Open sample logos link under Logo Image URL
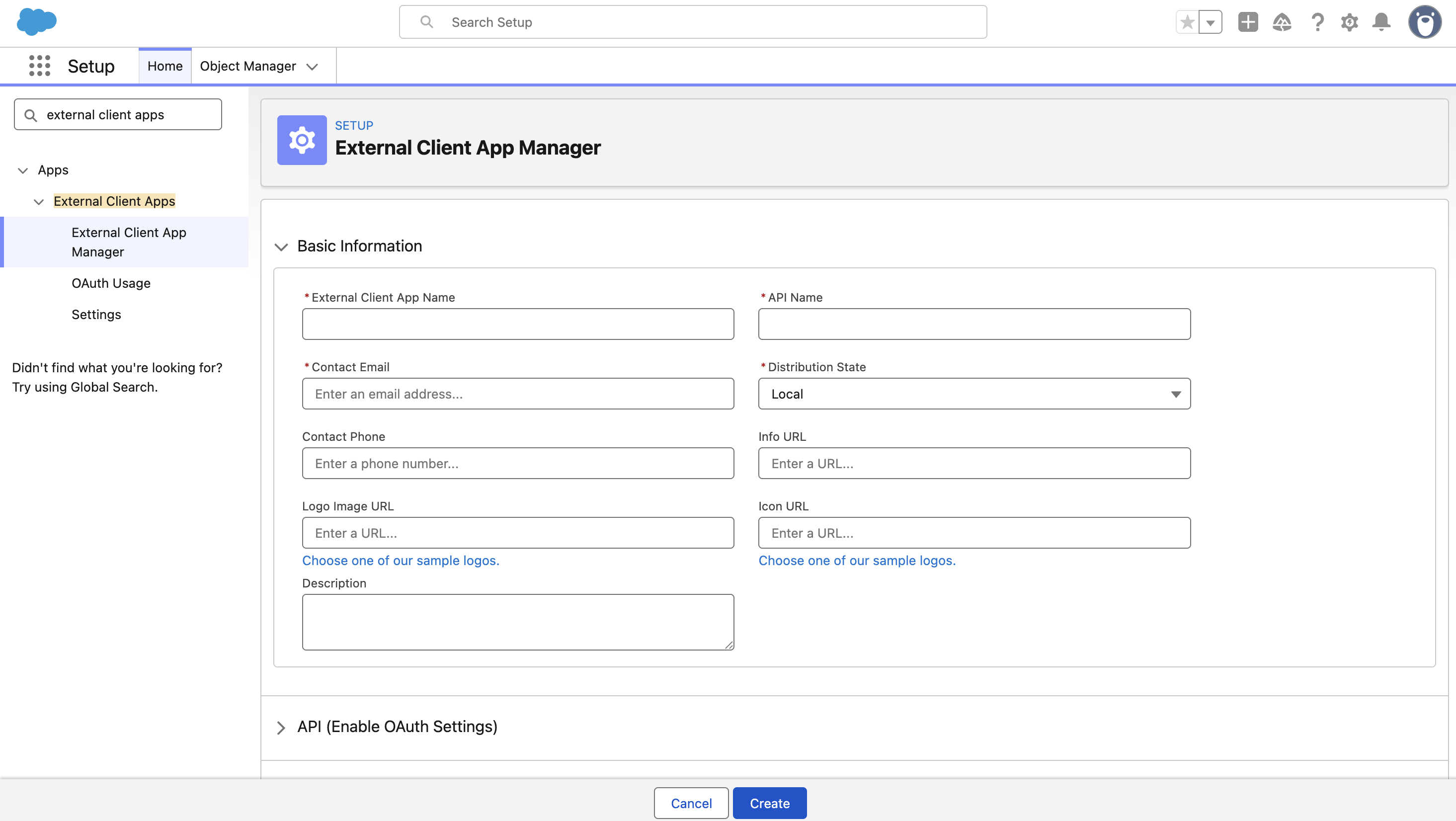This screenshot has height=821, width=1456. tap(401, 561)
